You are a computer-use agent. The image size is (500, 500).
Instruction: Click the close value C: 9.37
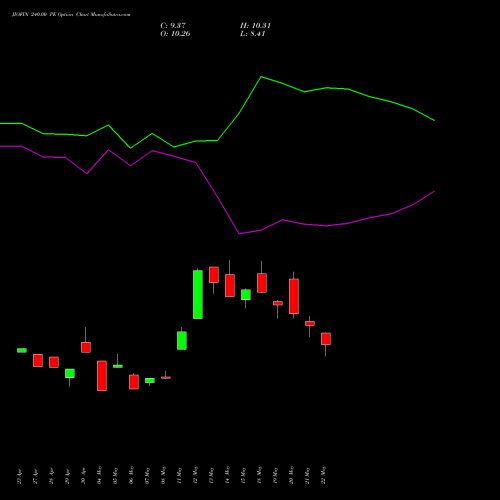pyautogui.click(x=173, y=26)
